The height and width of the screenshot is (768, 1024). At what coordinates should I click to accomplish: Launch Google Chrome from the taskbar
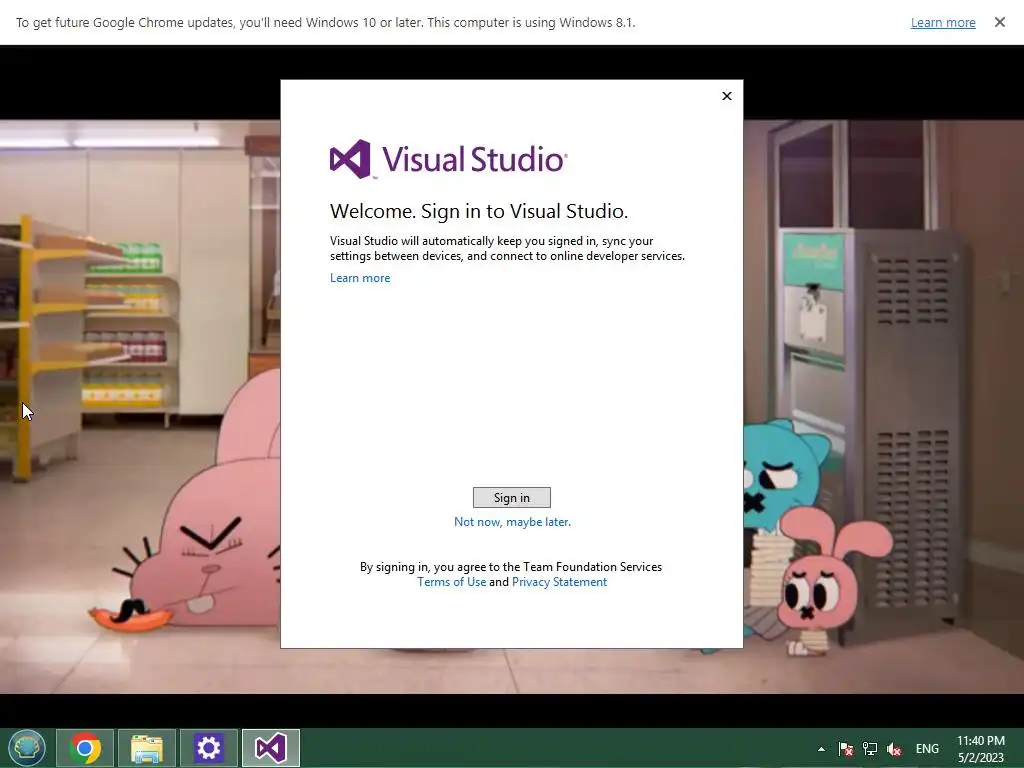tap(85, 748)
